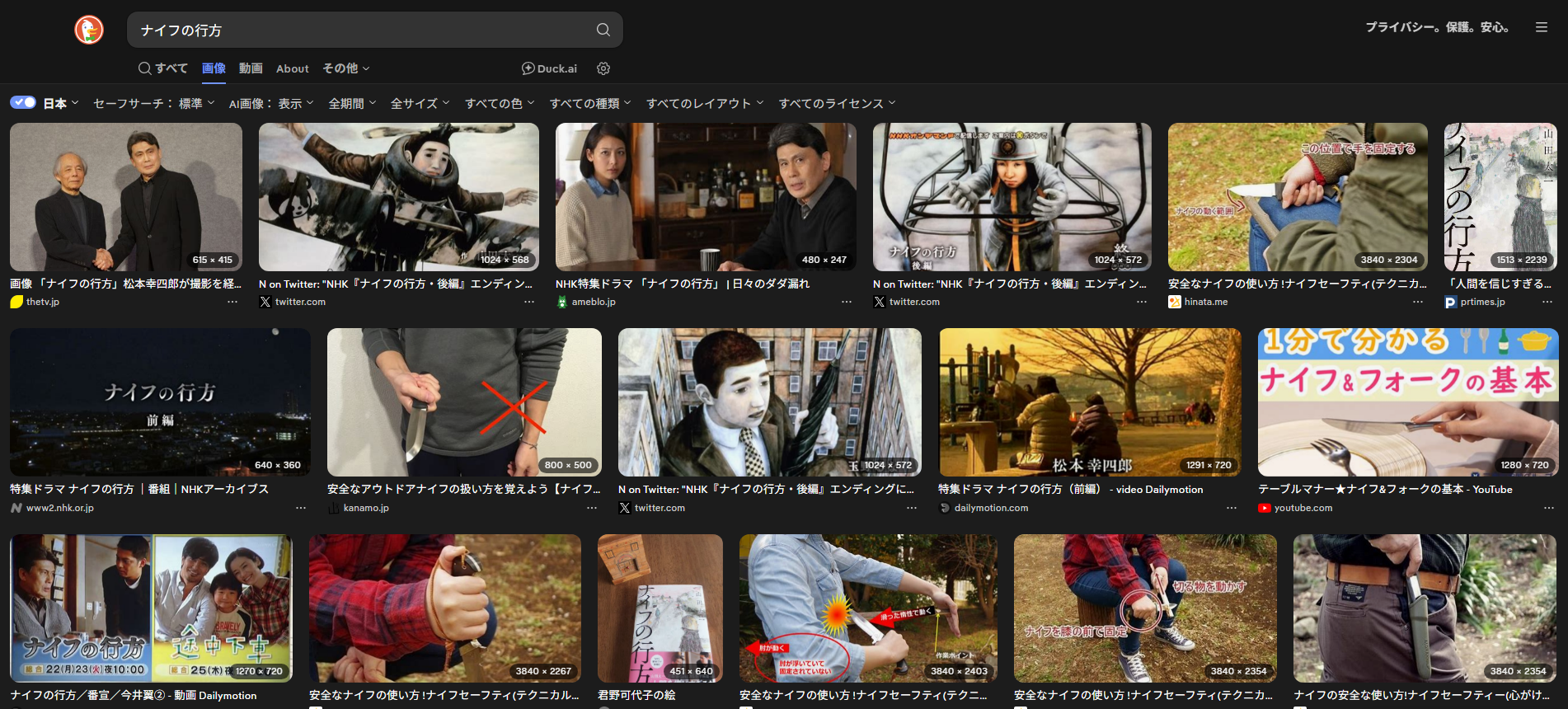Switch to the すべて results tab

click(x=163, y=68)
